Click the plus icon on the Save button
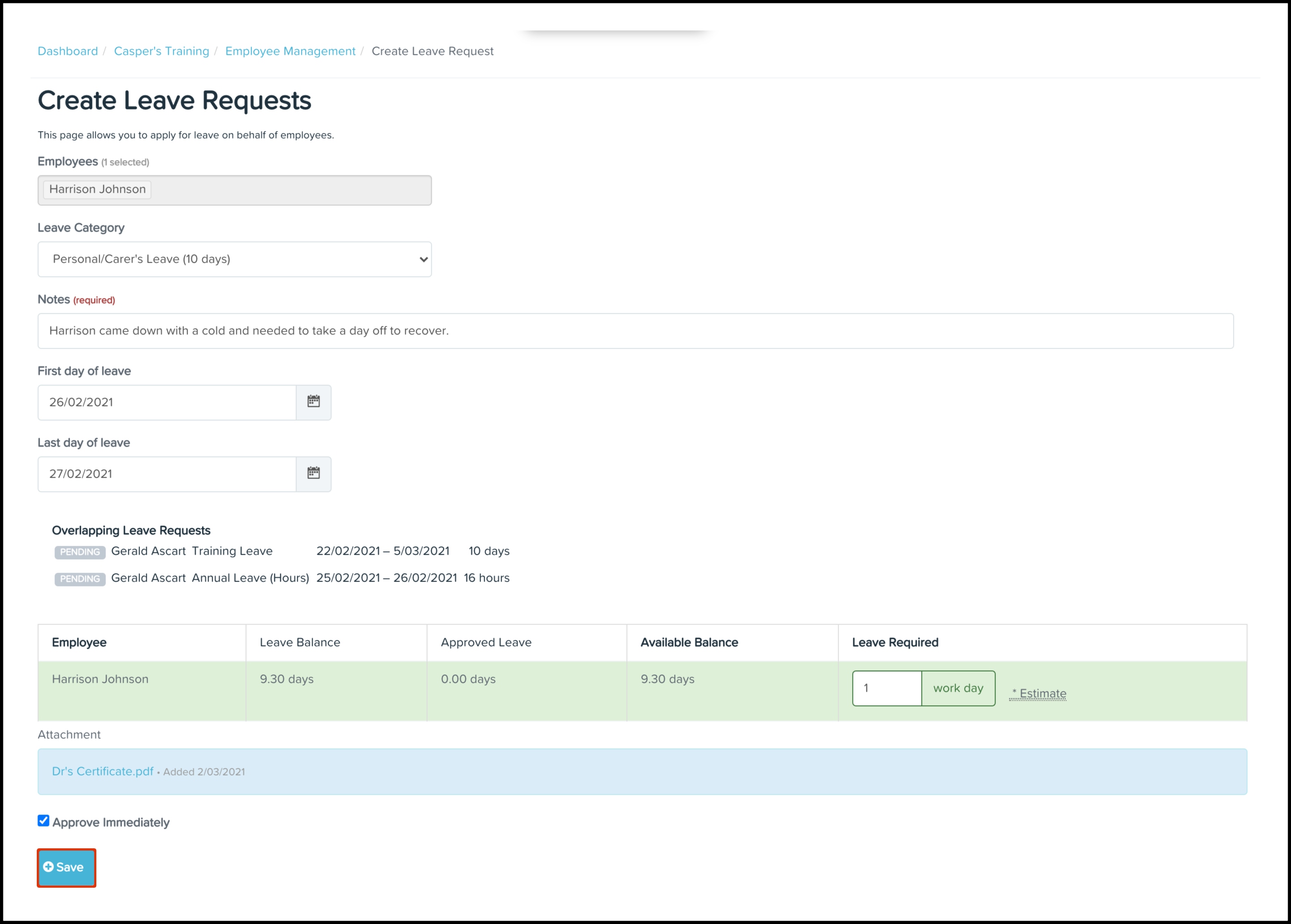The height and width of the screenshot is (924, 1291). [48, 867]
